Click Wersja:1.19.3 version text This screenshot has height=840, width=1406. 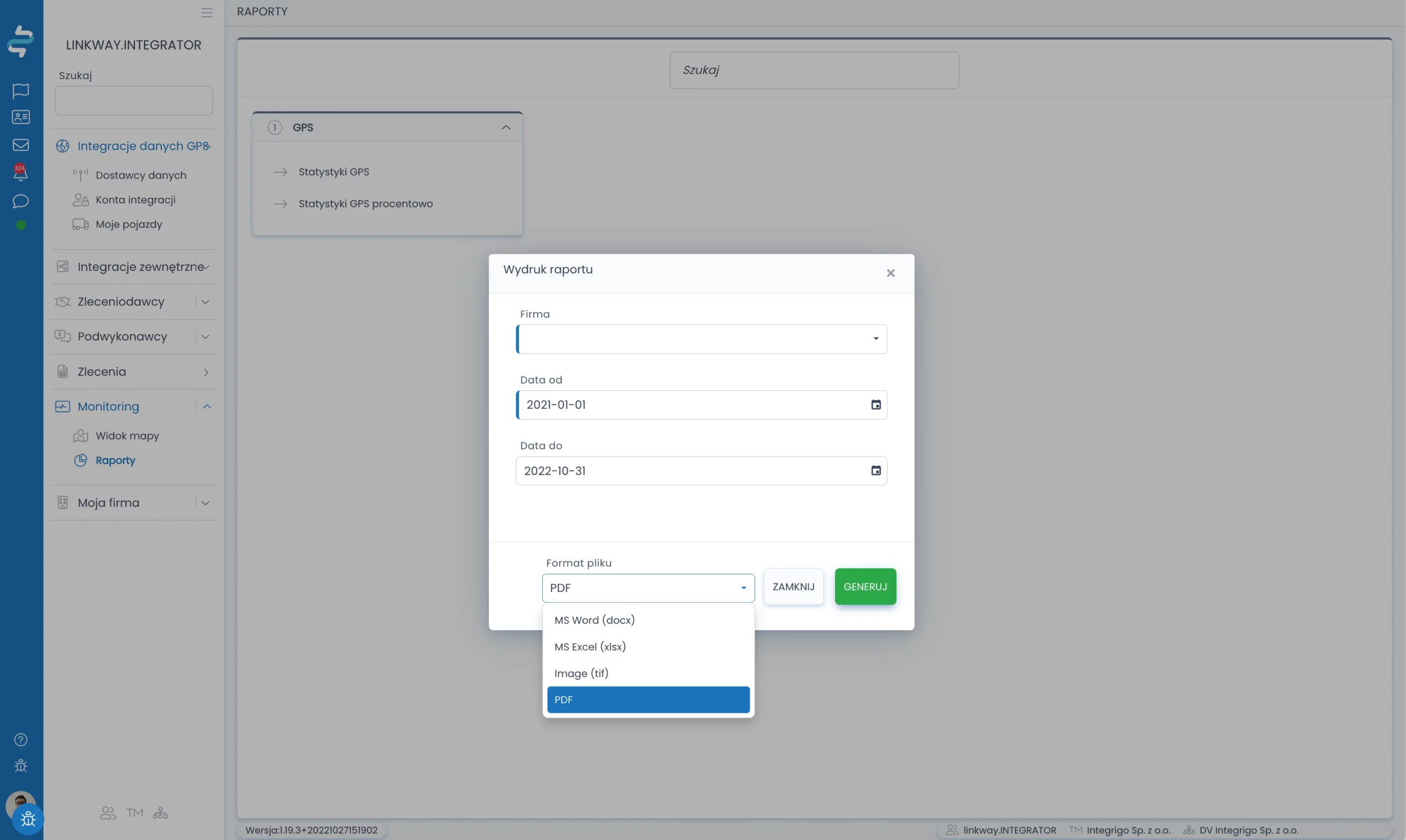311,830
